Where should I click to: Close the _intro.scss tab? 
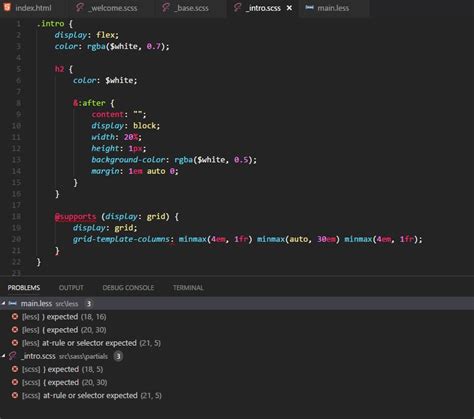(289, 8)
